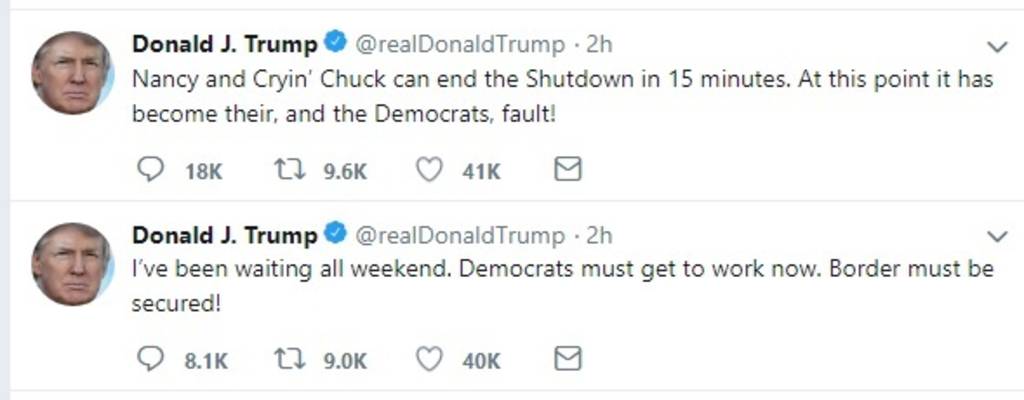This screenshot has height=400, width=1024.
Task: Open the 2h timestamp of first tweet
Action: pyautogui.click(x=599, y=45)
